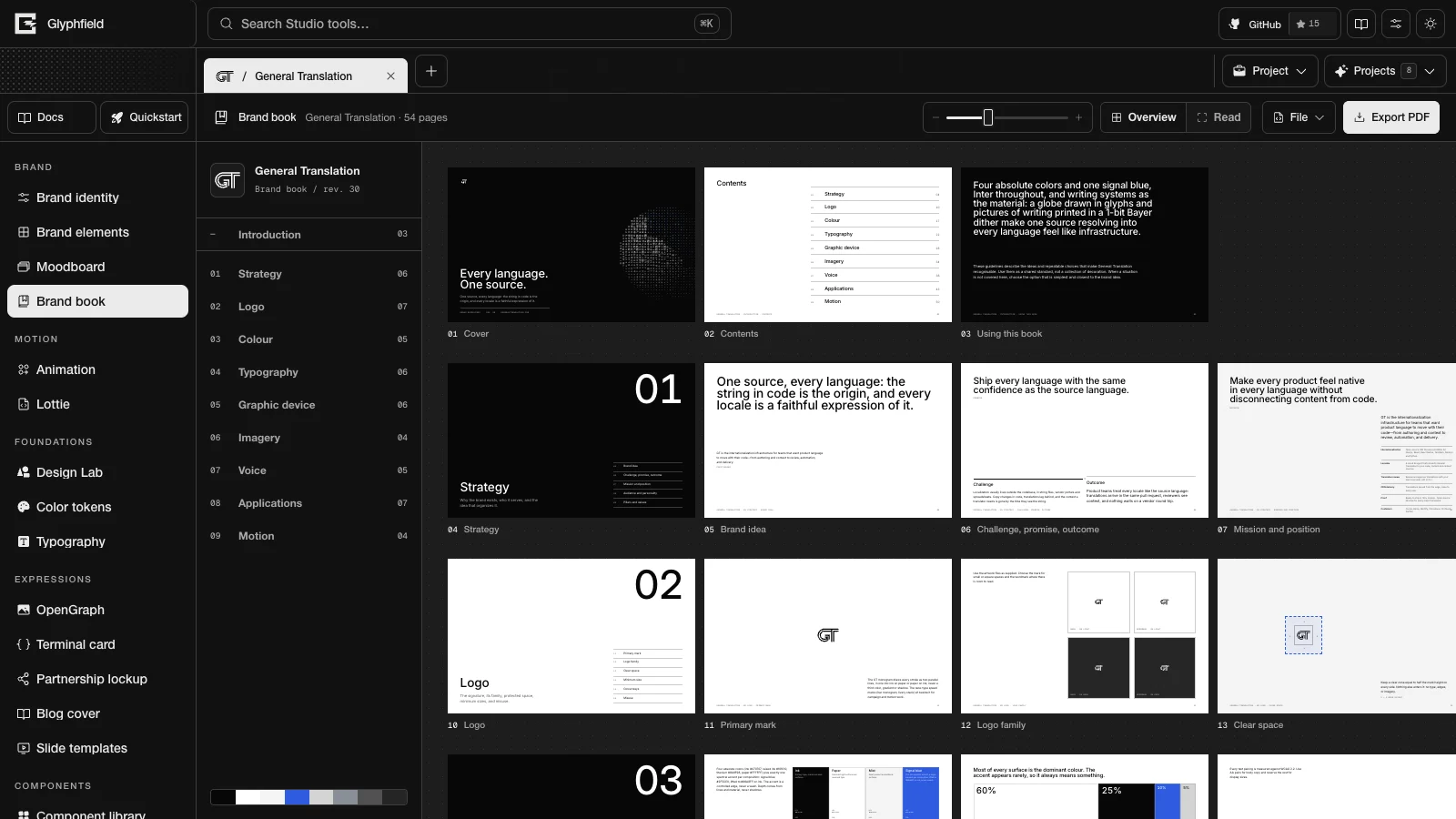Open the Projects dropdown with count 8
1456x819 pixels.
coord(1384,71)
